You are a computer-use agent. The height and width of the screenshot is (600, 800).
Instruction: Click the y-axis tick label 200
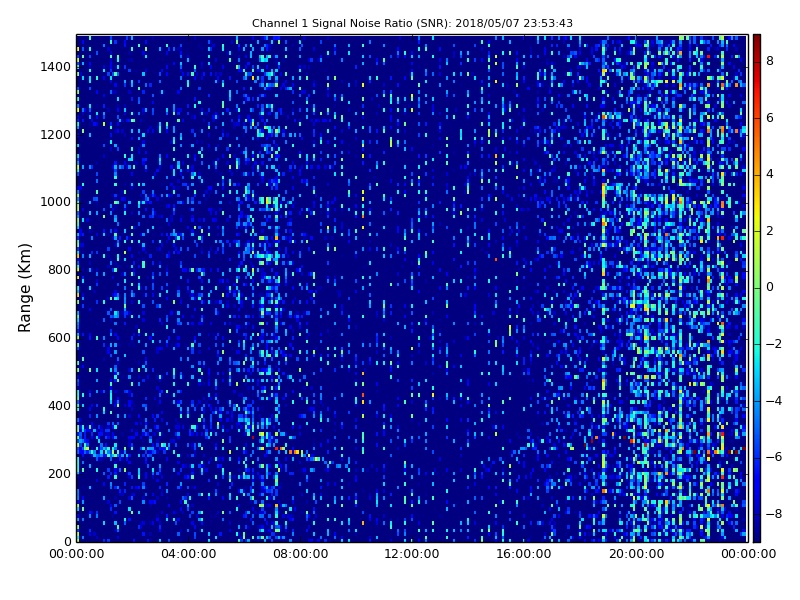59,473
